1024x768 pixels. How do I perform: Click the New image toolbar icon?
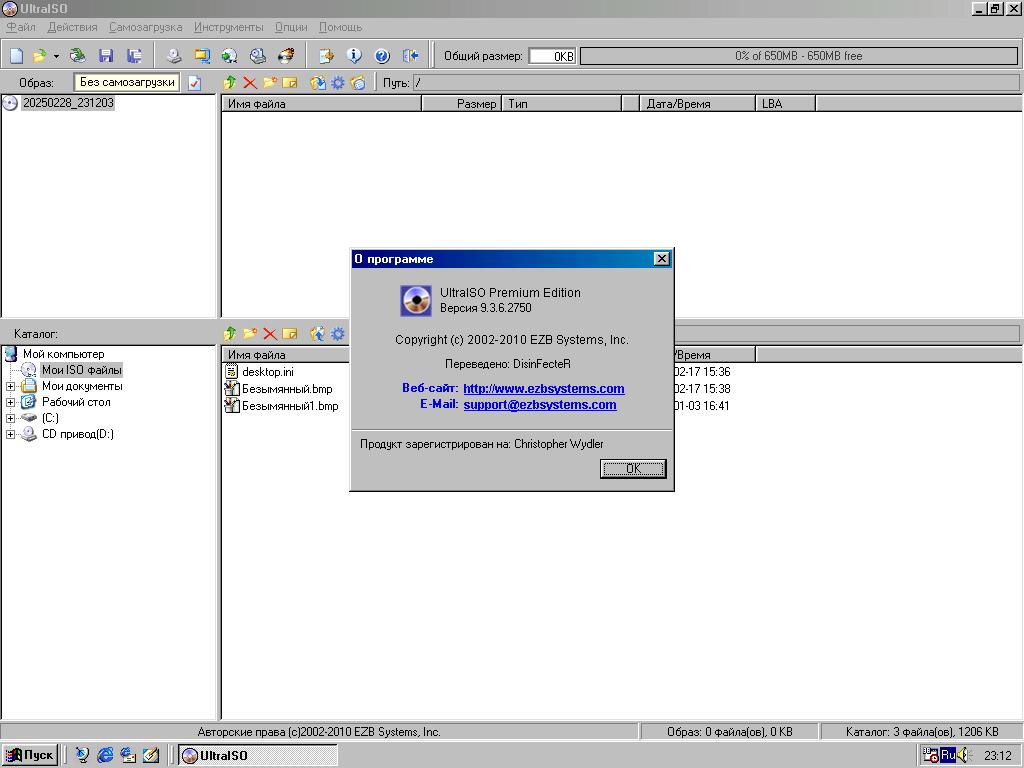[x=16, y=56]
